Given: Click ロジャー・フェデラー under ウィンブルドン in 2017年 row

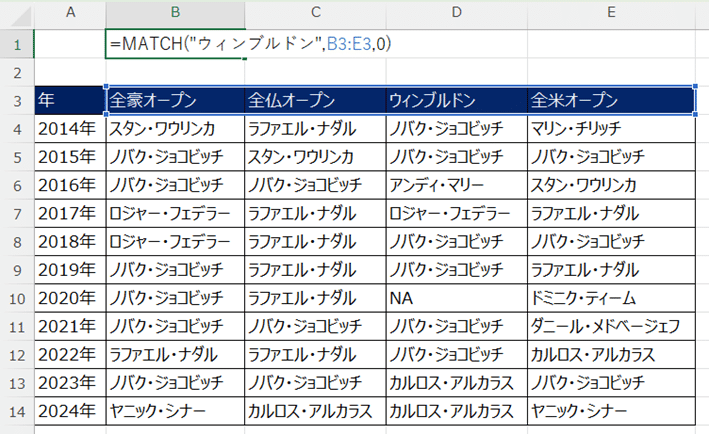Looking at the screenshot, I should [x=457, y=213].
